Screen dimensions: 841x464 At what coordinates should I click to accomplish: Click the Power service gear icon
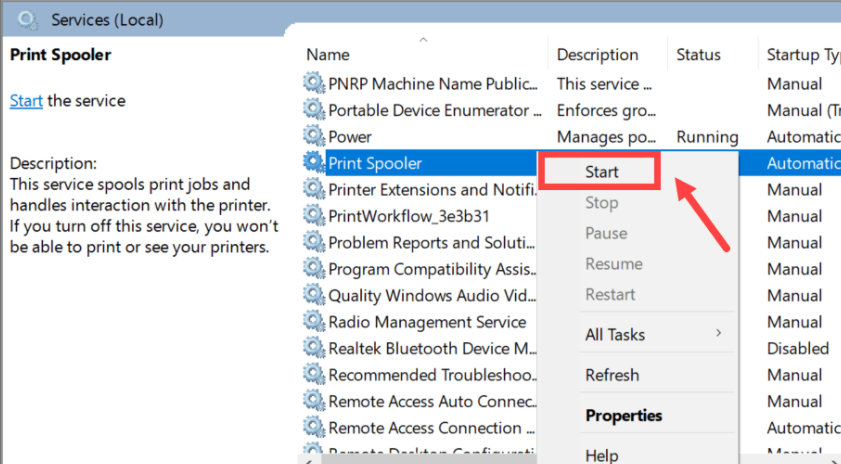315,137
